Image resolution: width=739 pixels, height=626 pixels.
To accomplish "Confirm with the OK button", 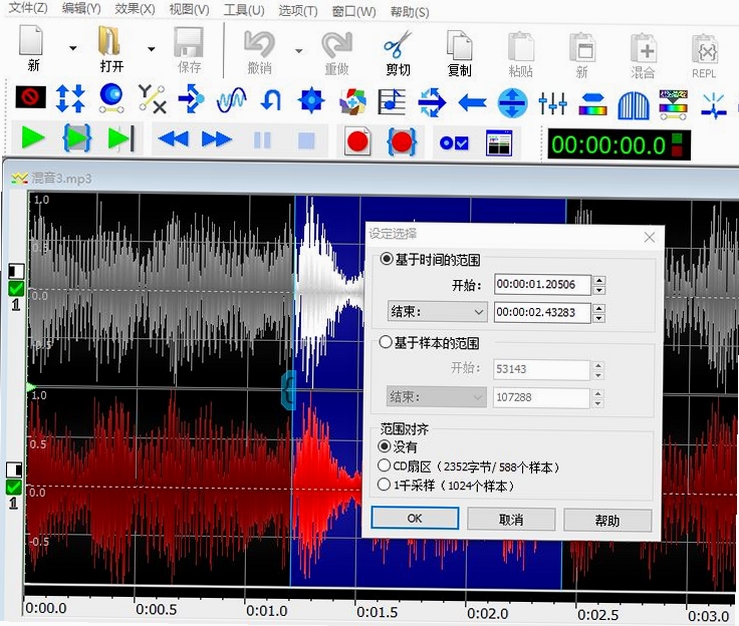I will [x=415, y=518].
